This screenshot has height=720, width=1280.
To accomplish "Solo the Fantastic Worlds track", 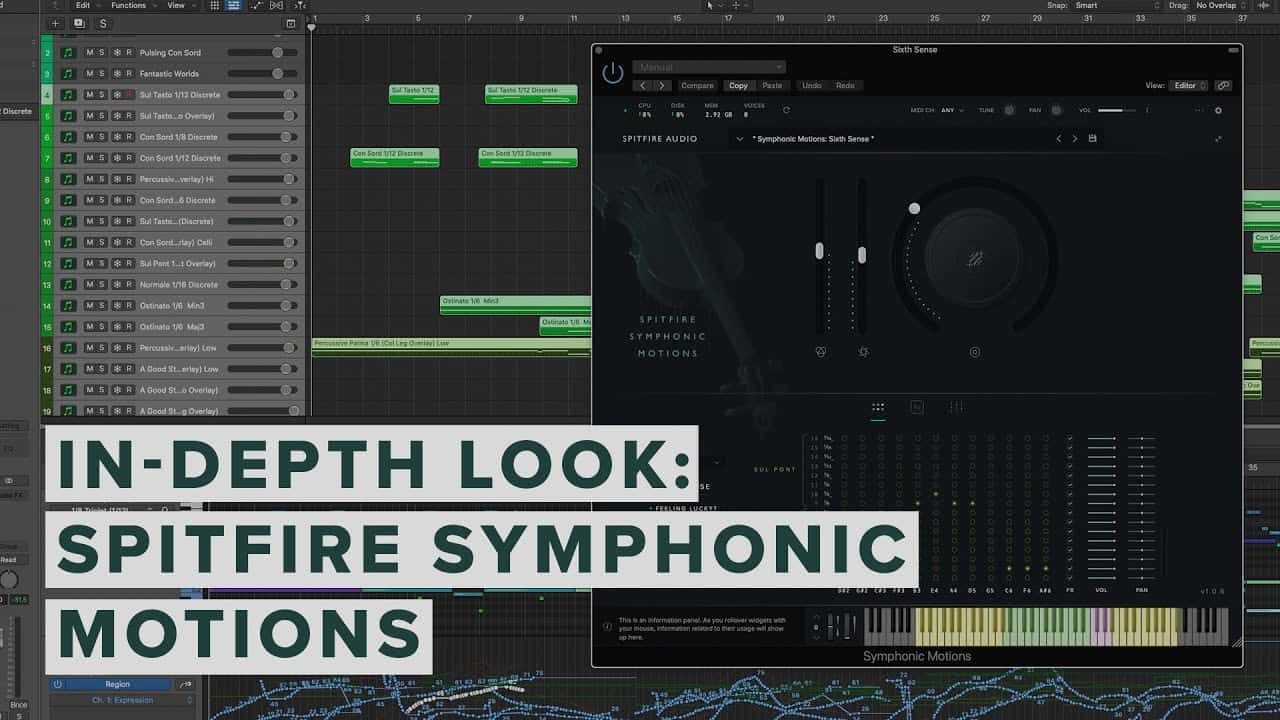I will coord(103,74).
